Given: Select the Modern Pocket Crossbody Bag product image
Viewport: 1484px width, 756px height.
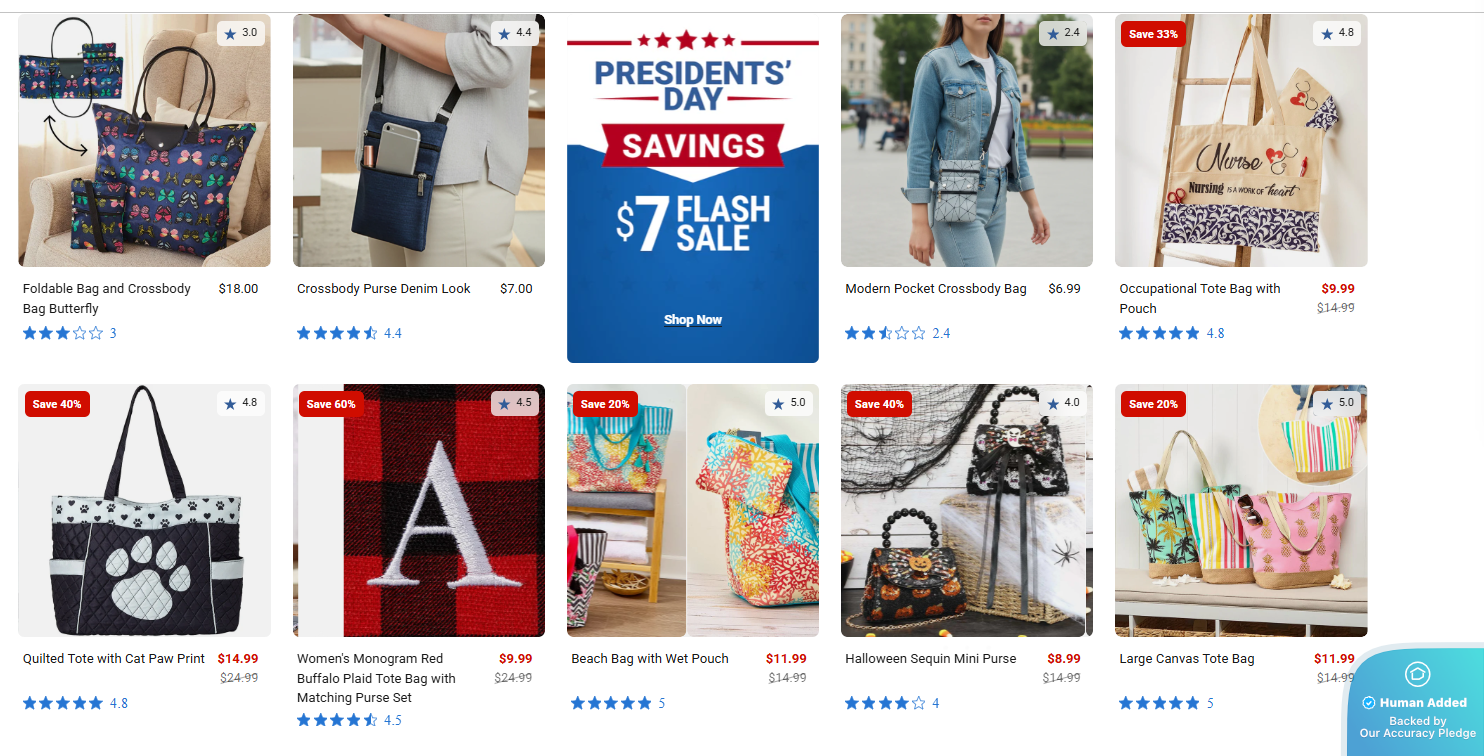Looking at the screenshot, I should pos(967,141).
